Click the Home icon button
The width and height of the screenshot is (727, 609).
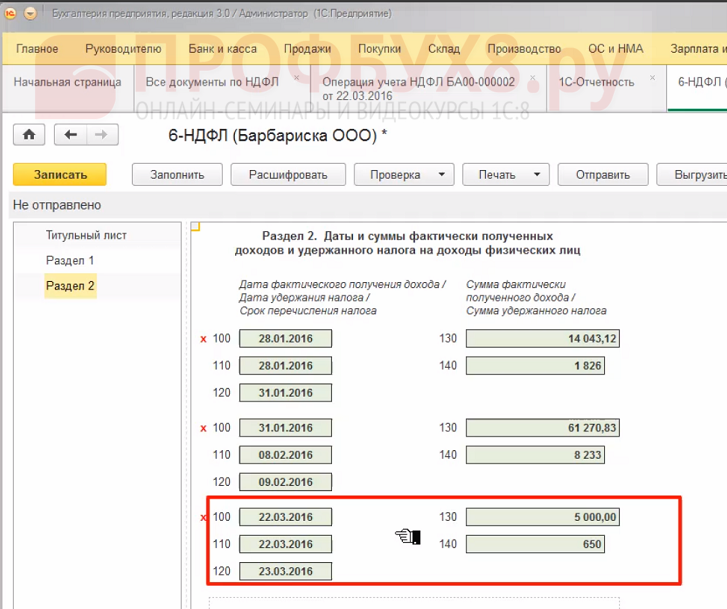click(x=29, y=135)
